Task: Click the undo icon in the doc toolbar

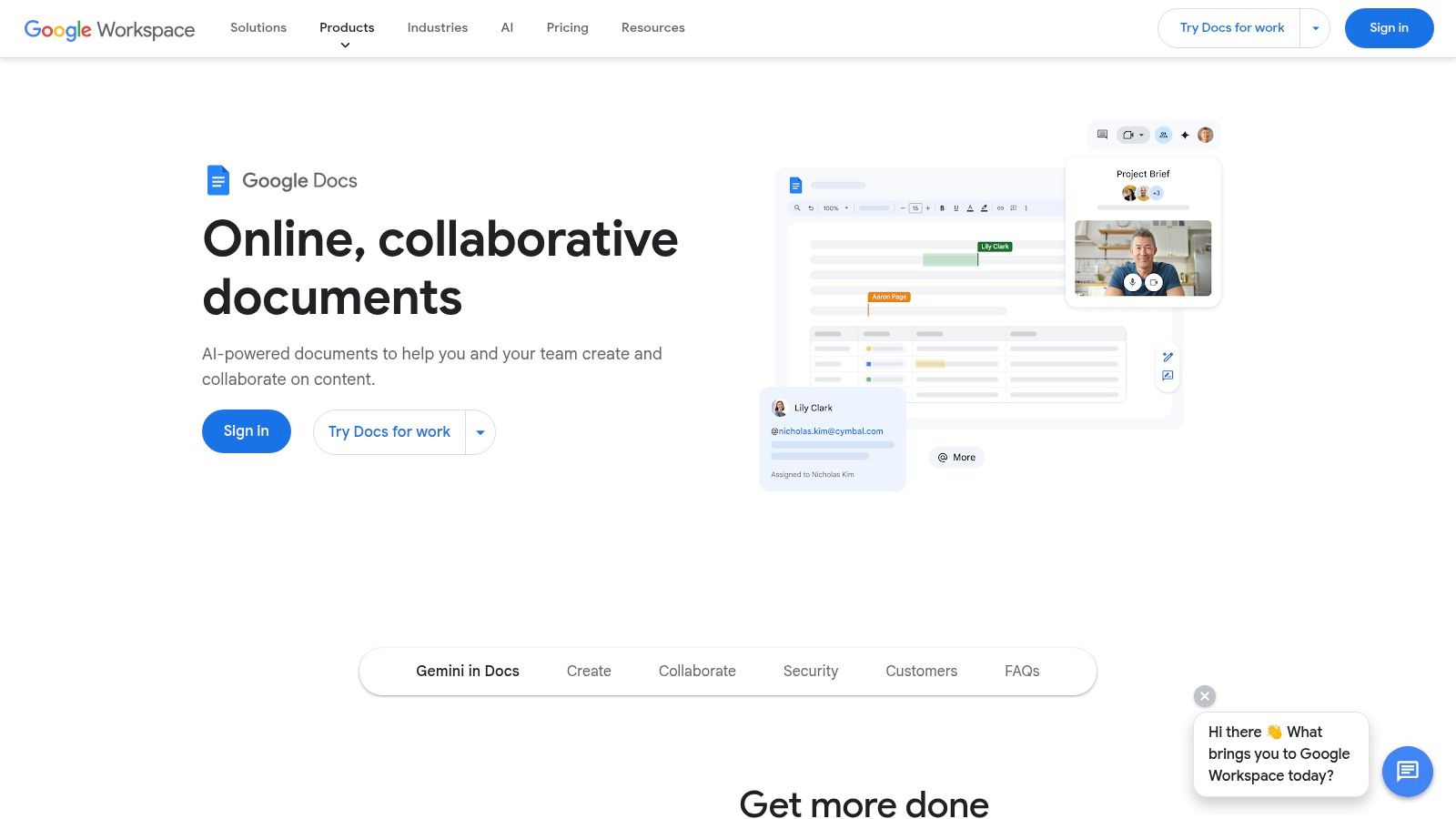Action: pyautogui.click(x=811, y=207)
